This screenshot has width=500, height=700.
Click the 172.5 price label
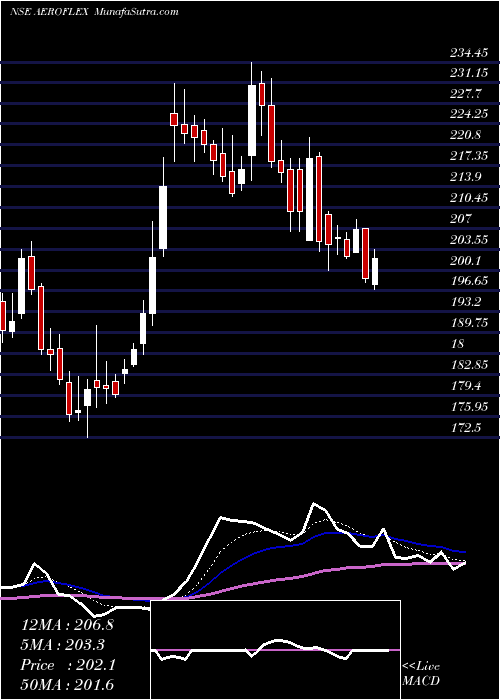pyautogui.click(x=466, y=428)
